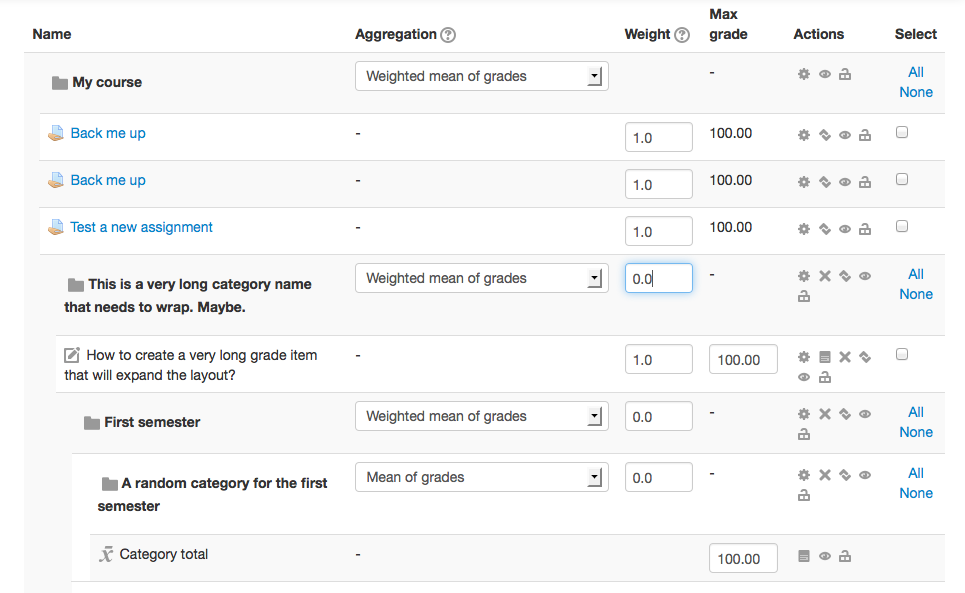This screenshot has height=593, width=965.
Task: Open the aggregation dropdown for My course
Action: pos(481,76)
